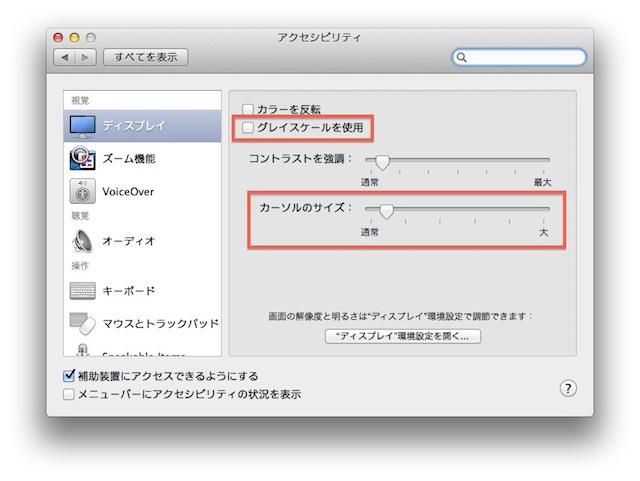640x481 pixels.
Task: Open "ディスプレイ"環境設定を開く button
Action: click(x=403, y=336)
